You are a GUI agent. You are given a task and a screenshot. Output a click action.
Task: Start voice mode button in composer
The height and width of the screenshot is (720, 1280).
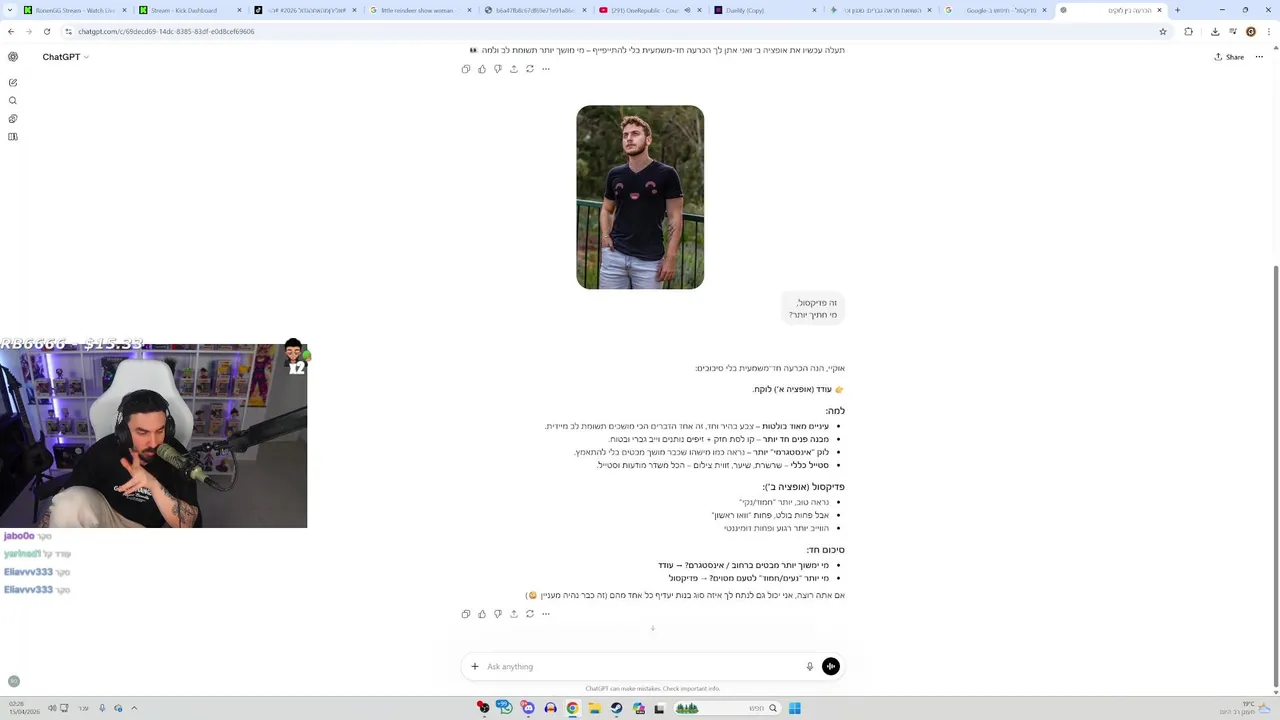tap(831, 666)
